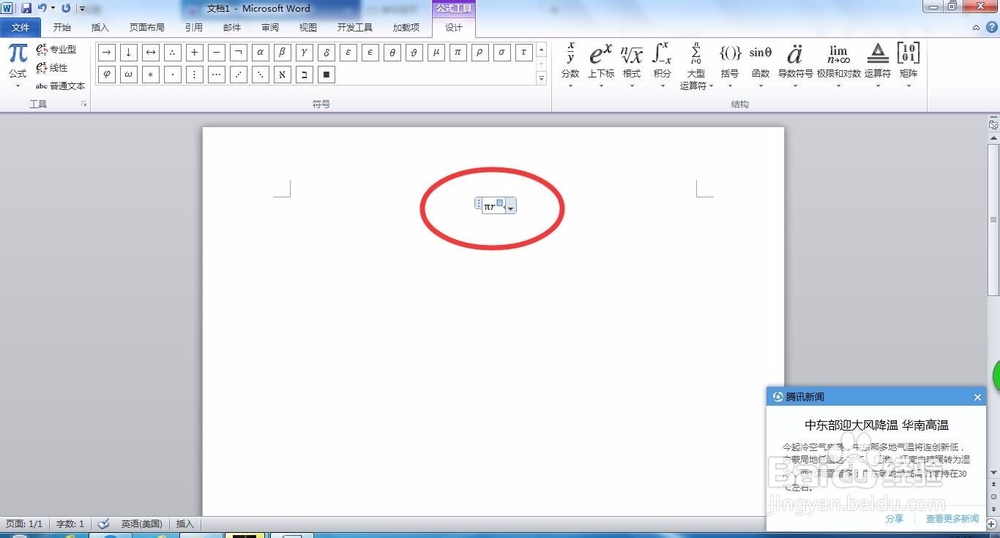Open the 极限和对数 limit and log menu
Screen dimensions: 1000x538
[x=839, y=65]
